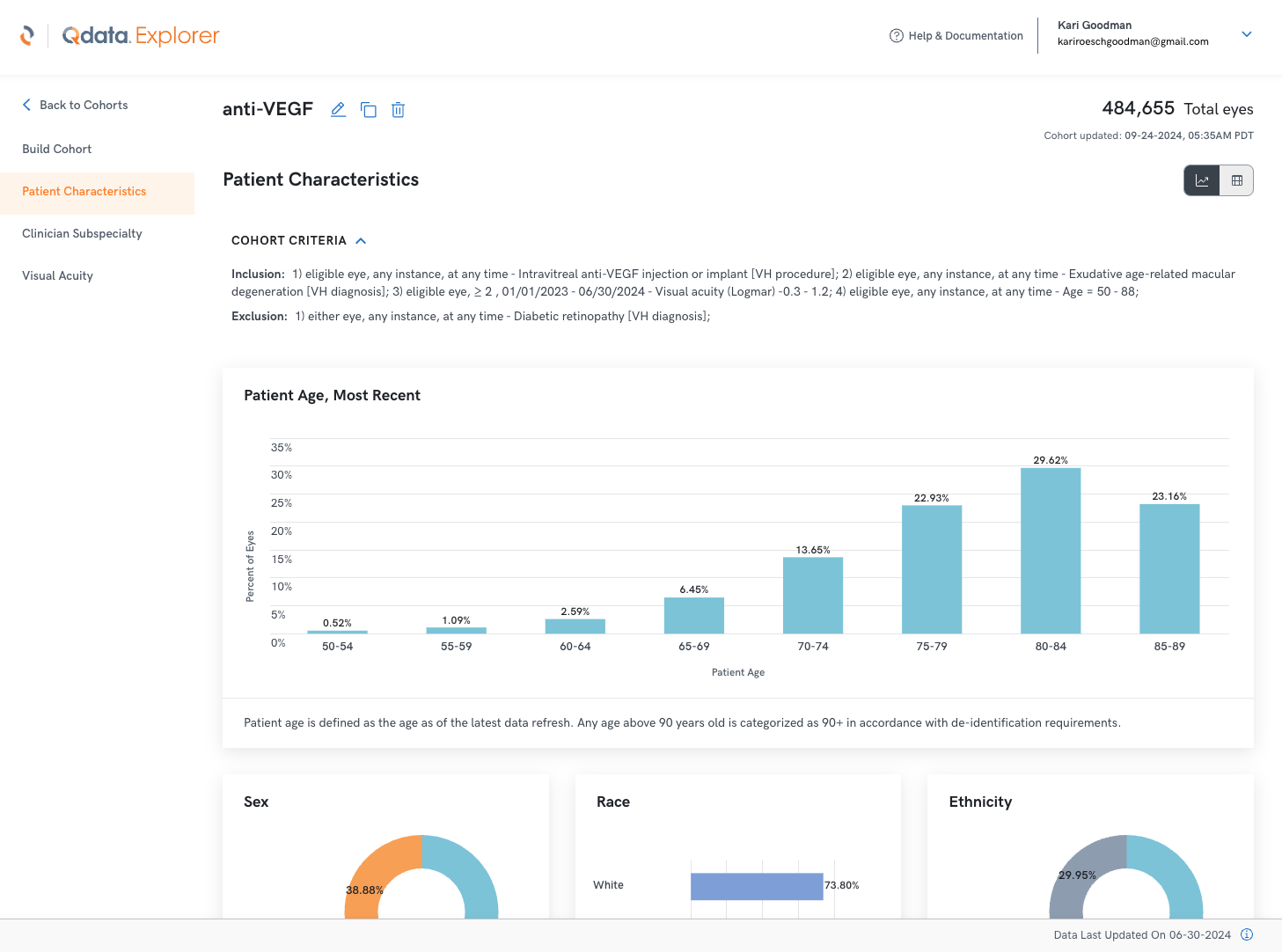Switch to chart view
Viewport: 1282px width, 952px height.
1202,180
